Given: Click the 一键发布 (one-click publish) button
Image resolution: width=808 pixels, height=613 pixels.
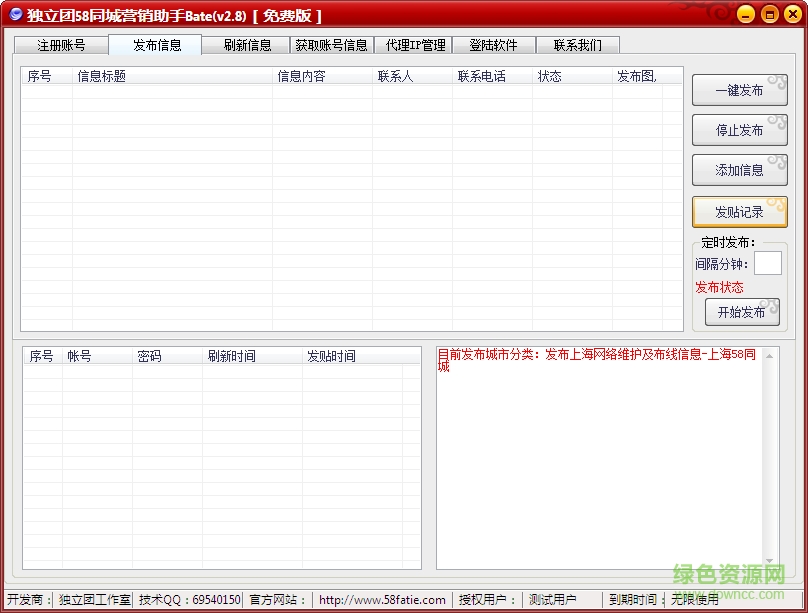Looking at the screenshot, I should coord(738,89).
